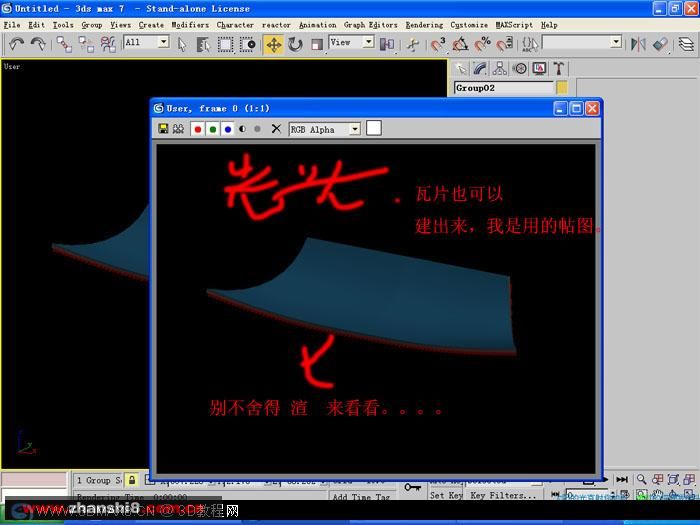Viewport: 700px width, 525px height.
Task: Open the reactor menu
Action: (x=276, y=25)
